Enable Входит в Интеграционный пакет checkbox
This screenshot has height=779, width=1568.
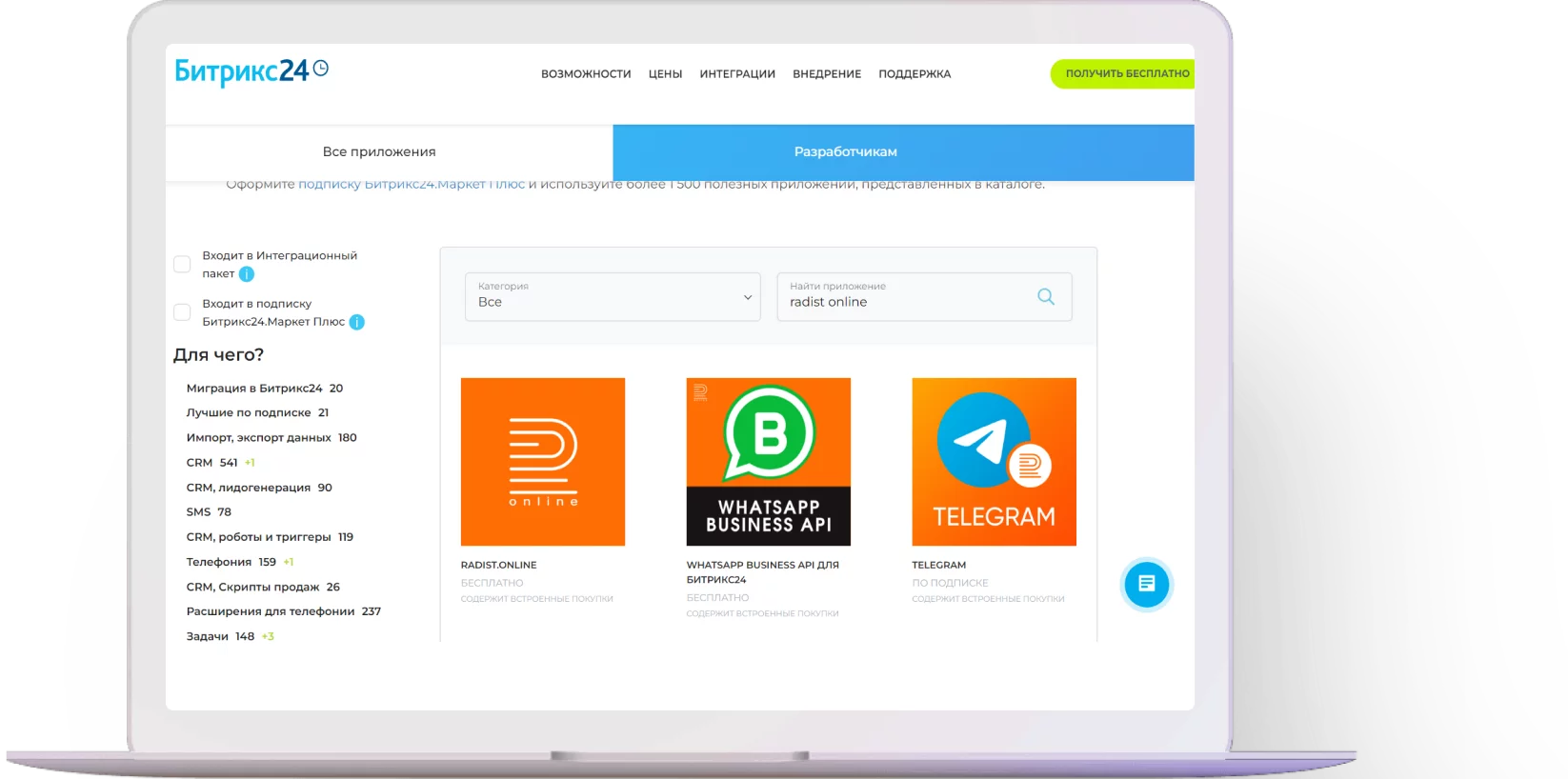tap(182, 264)
